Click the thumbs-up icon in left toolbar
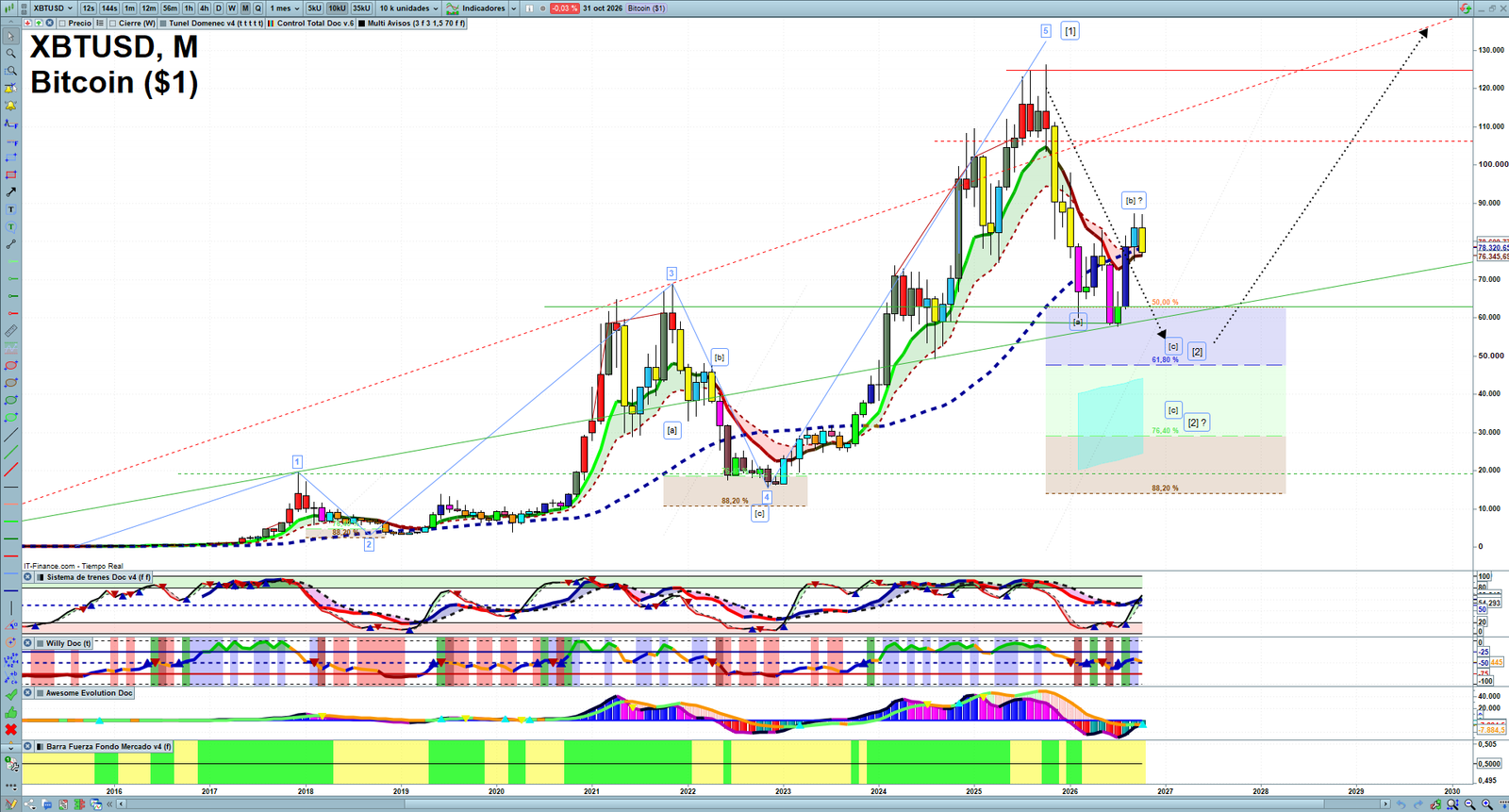This screenshot has height=812, width=1509. [x=10, y=712]
